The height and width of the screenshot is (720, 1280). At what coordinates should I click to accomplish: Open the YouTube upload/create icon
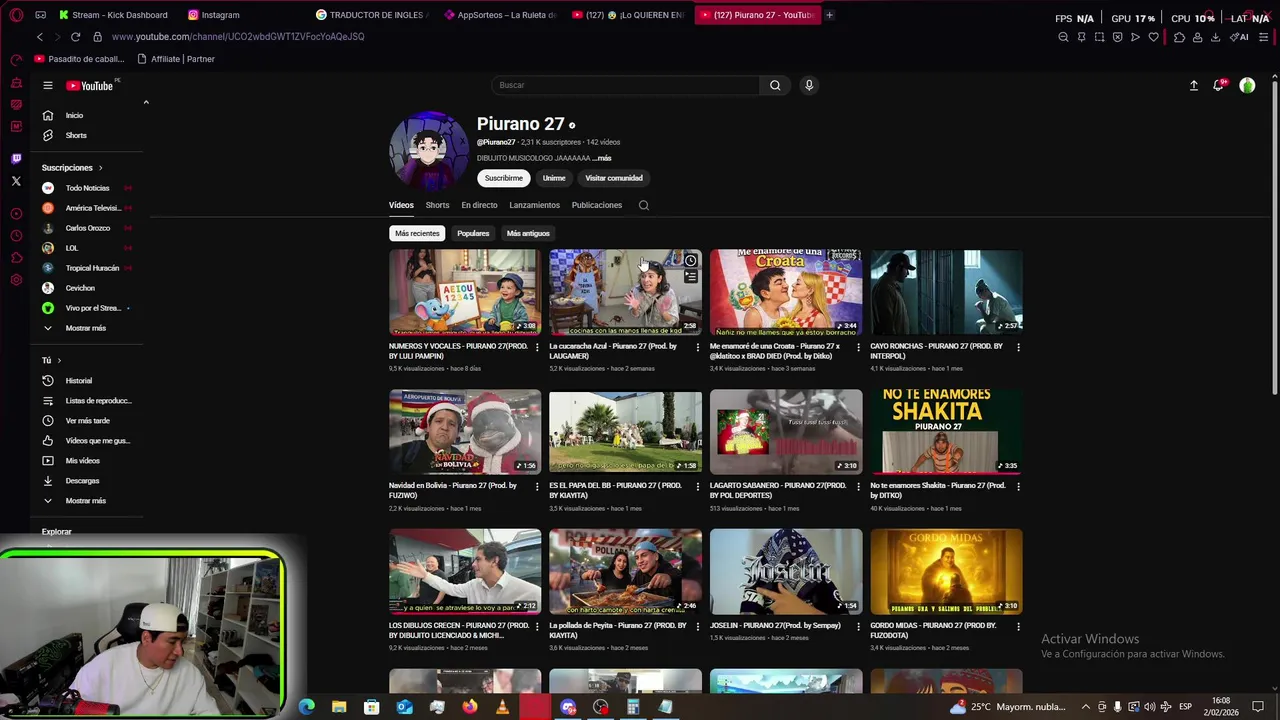pyautogui.click(x=1193, y=86)
